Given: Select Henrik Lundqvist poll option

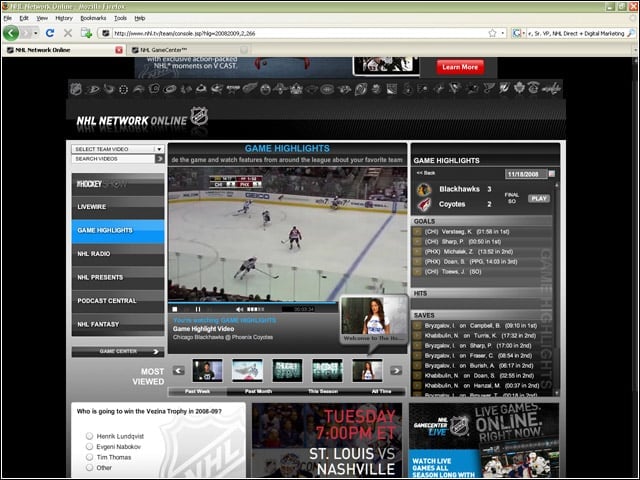Looking at the screenshot, I should pos(89,436).
